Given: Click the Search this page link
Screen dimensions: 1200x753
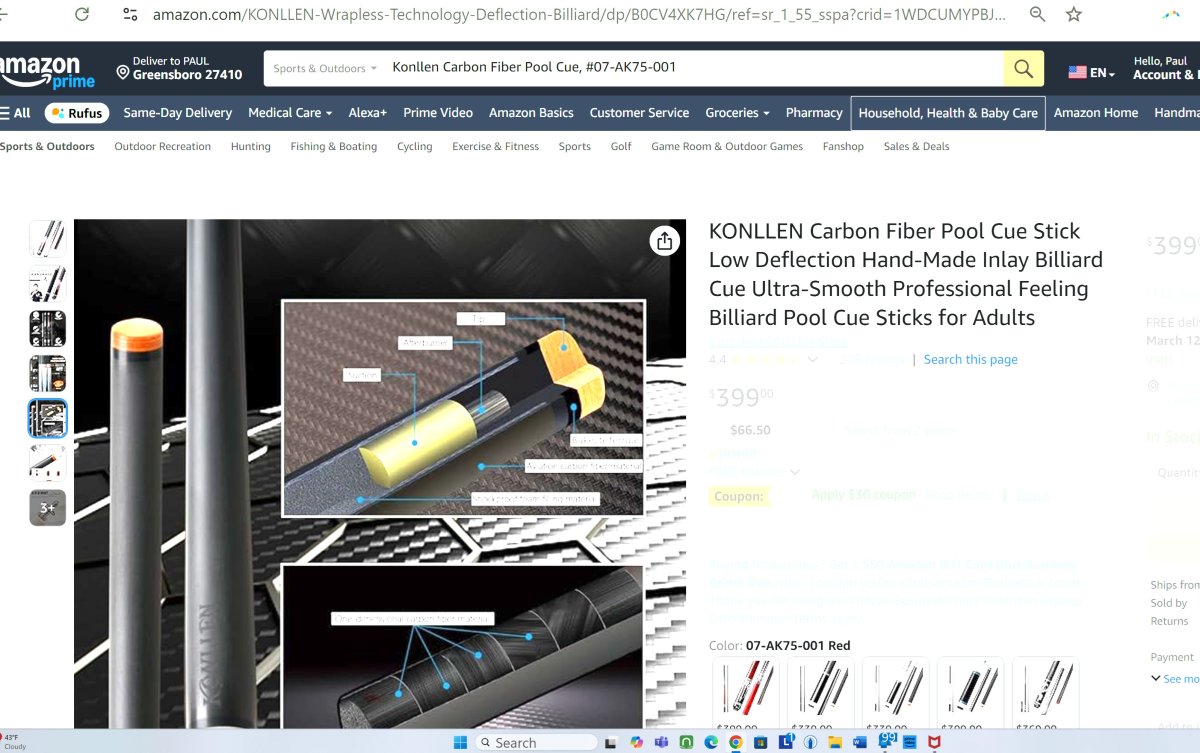Looking at the screenshot, I should pos(970,360).
